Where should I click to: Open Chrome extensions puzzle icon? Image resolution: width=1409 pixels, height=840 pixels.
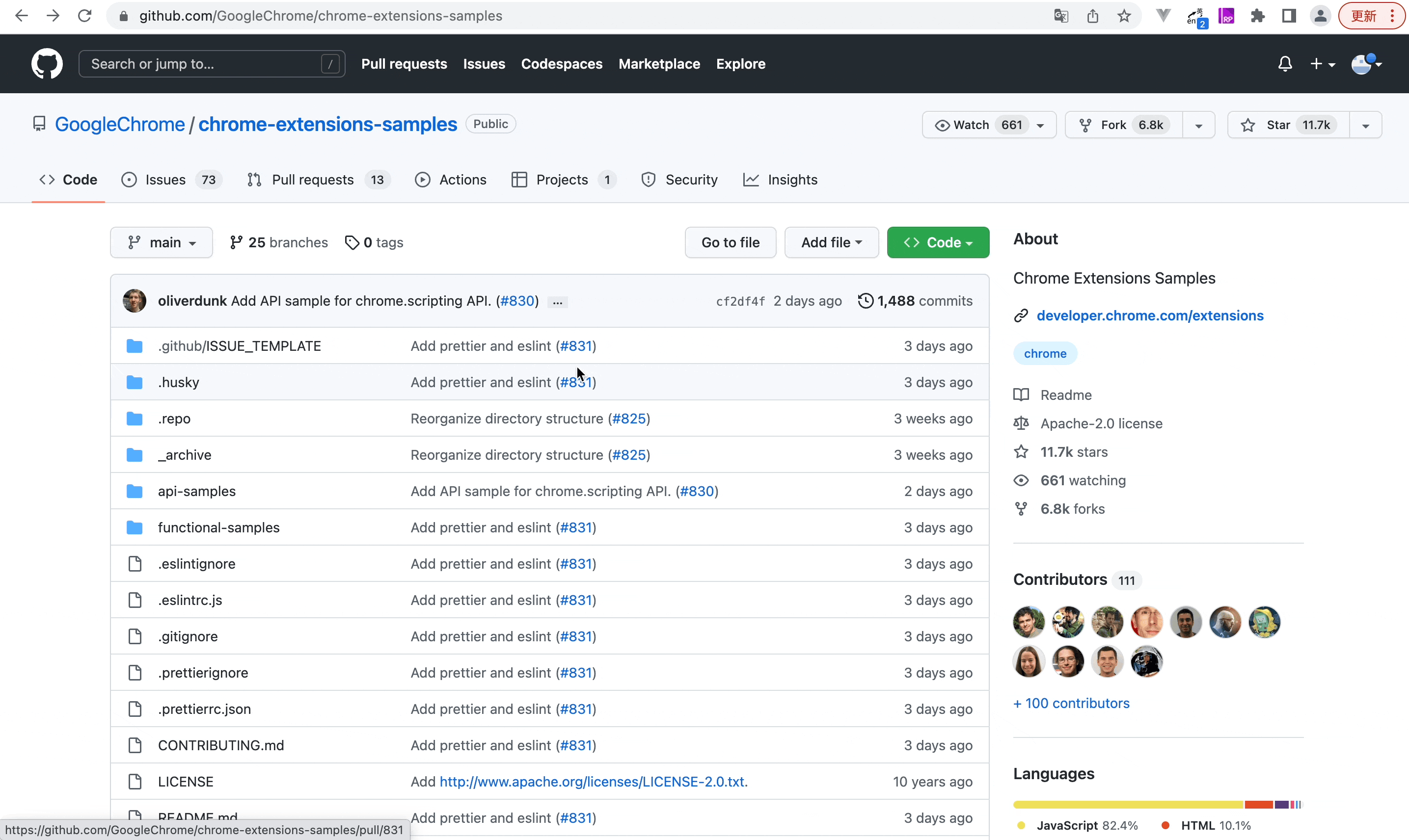pos(1258,16)
